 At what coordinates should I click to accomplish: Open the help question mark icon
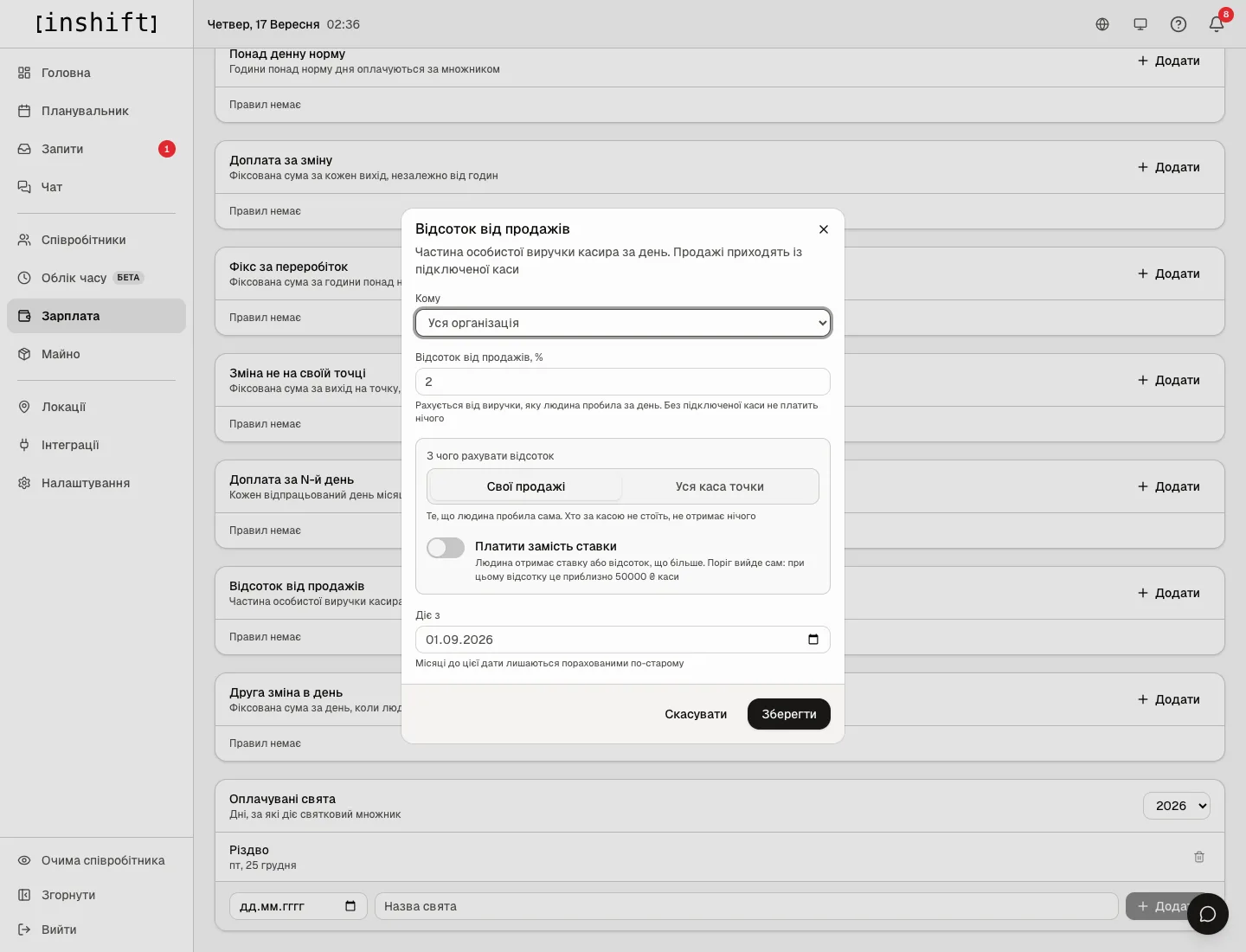[1179, 24]
